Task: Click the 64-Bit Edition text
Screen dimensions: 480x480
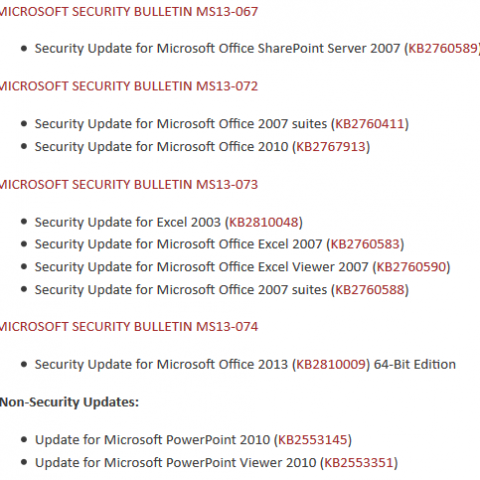Action: (415, 364)
